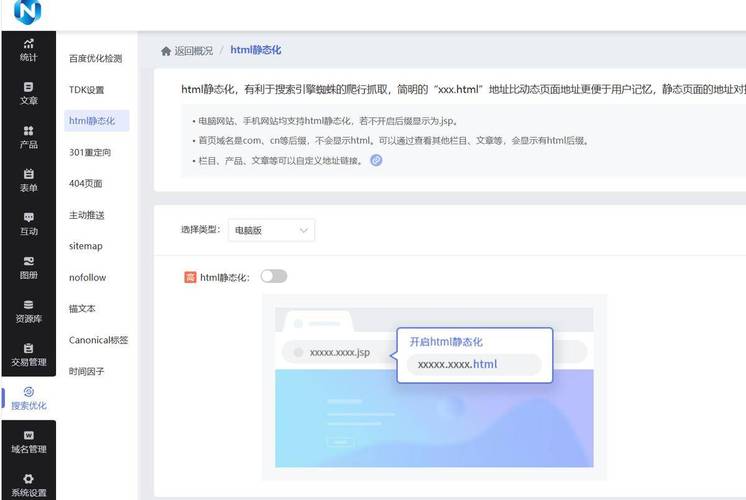Screen dimensions: 746x500
Task: Click the blue link icon after 自定义地址链接
Action: point(376,160)
